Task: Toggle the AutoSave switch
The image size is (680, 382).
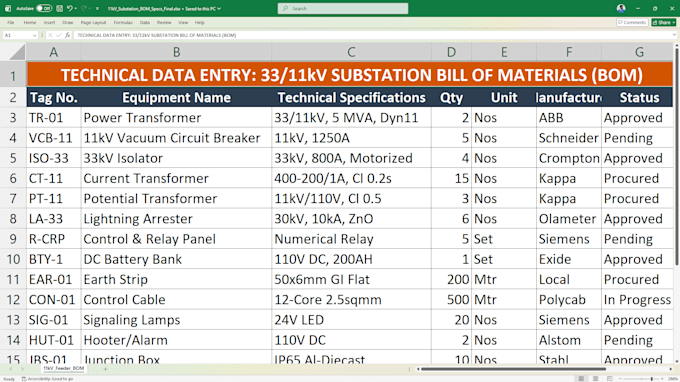Action: [x=44, y=8]
